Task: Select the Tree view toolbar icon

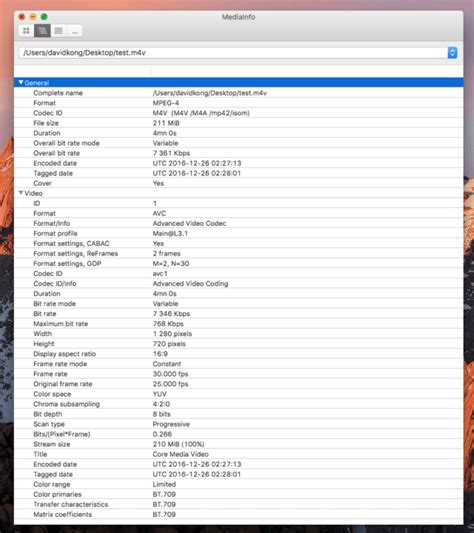Action: [42, 31]
